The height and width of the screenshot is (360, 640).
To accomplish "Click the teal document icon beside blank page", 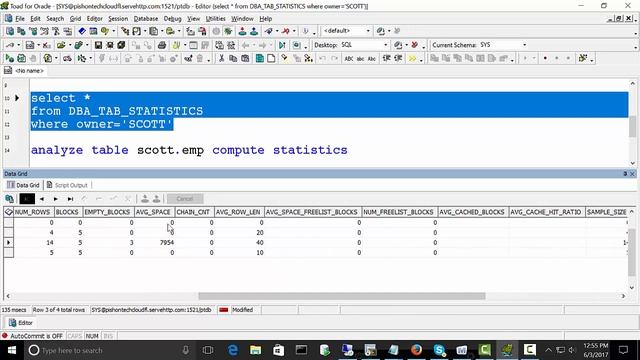I will (260, 58).
